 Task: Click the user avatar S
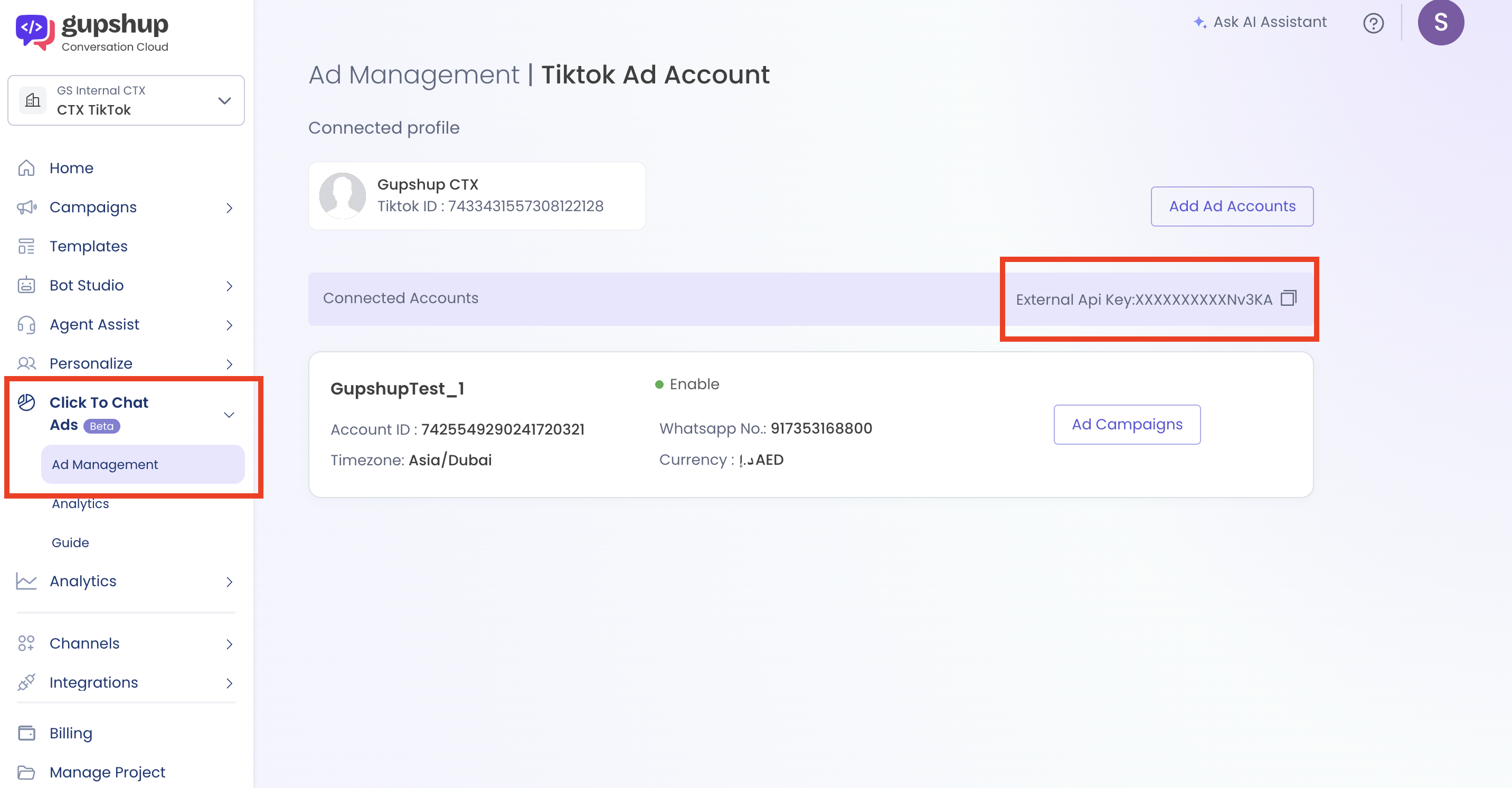(x=1440, y=22)
